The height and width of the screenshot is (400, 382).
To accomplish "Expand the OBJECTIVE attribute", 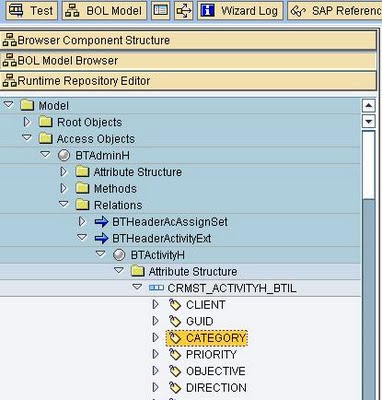I will pyautogui.click(x=155, y=371).
